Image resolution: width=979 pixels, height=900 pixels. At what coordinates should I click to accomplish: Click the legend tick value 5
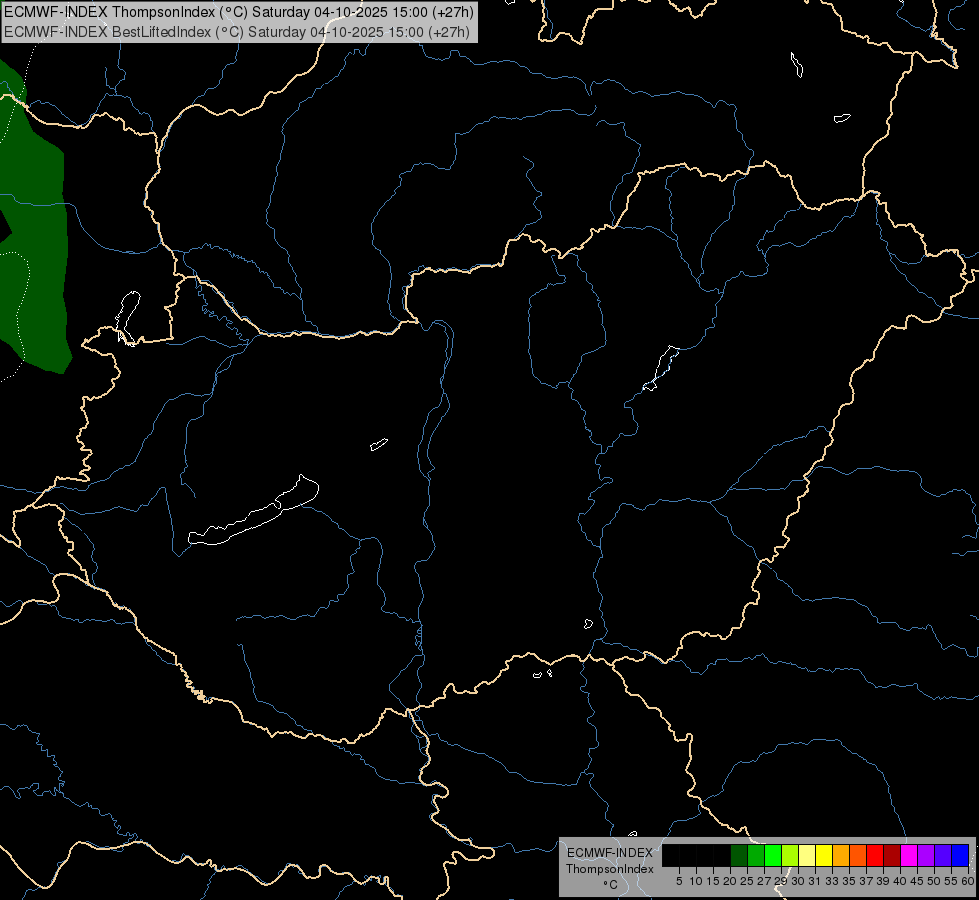coord(679,881)
